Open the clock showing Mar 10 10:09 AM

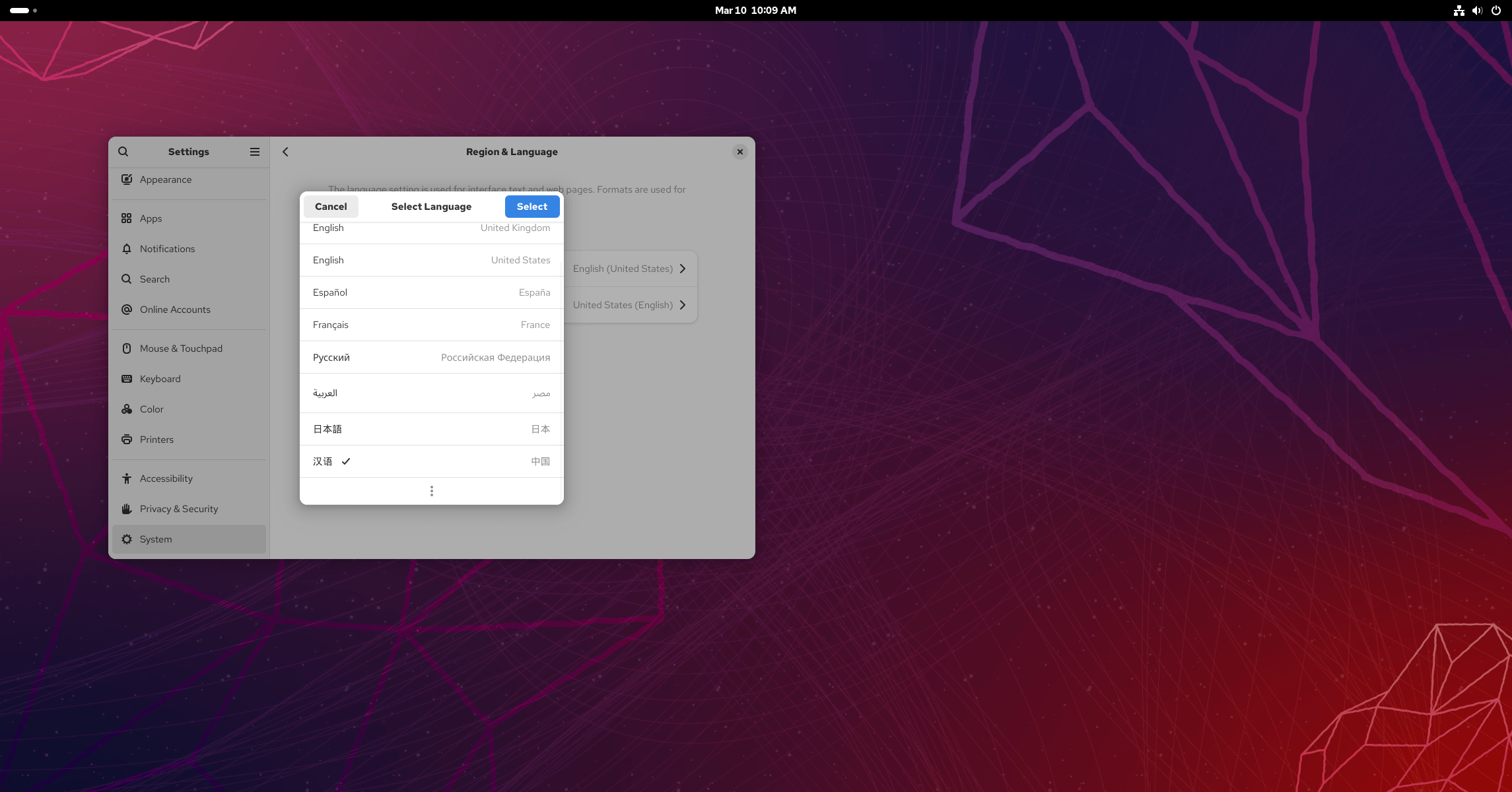point(755,11)
